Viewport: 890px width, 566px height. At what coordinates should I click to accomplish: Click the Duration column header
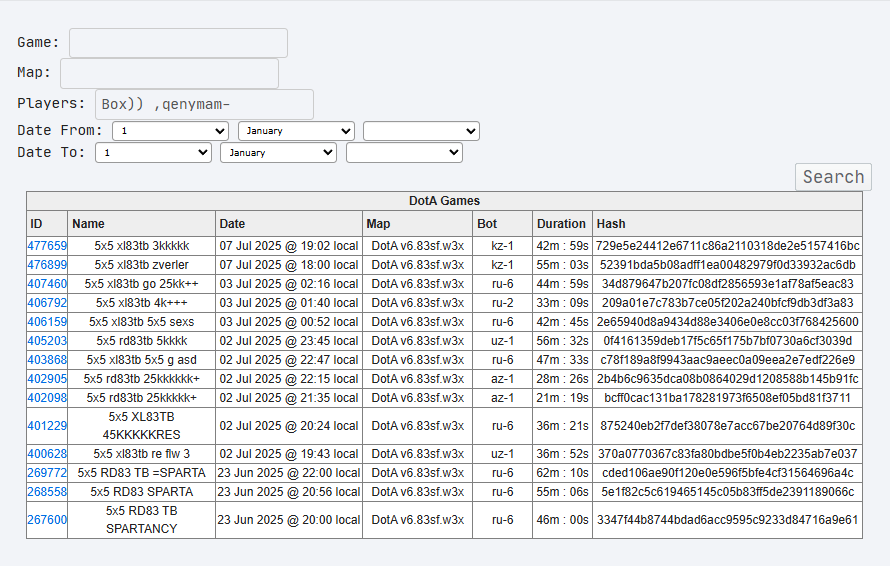[562, 224]
